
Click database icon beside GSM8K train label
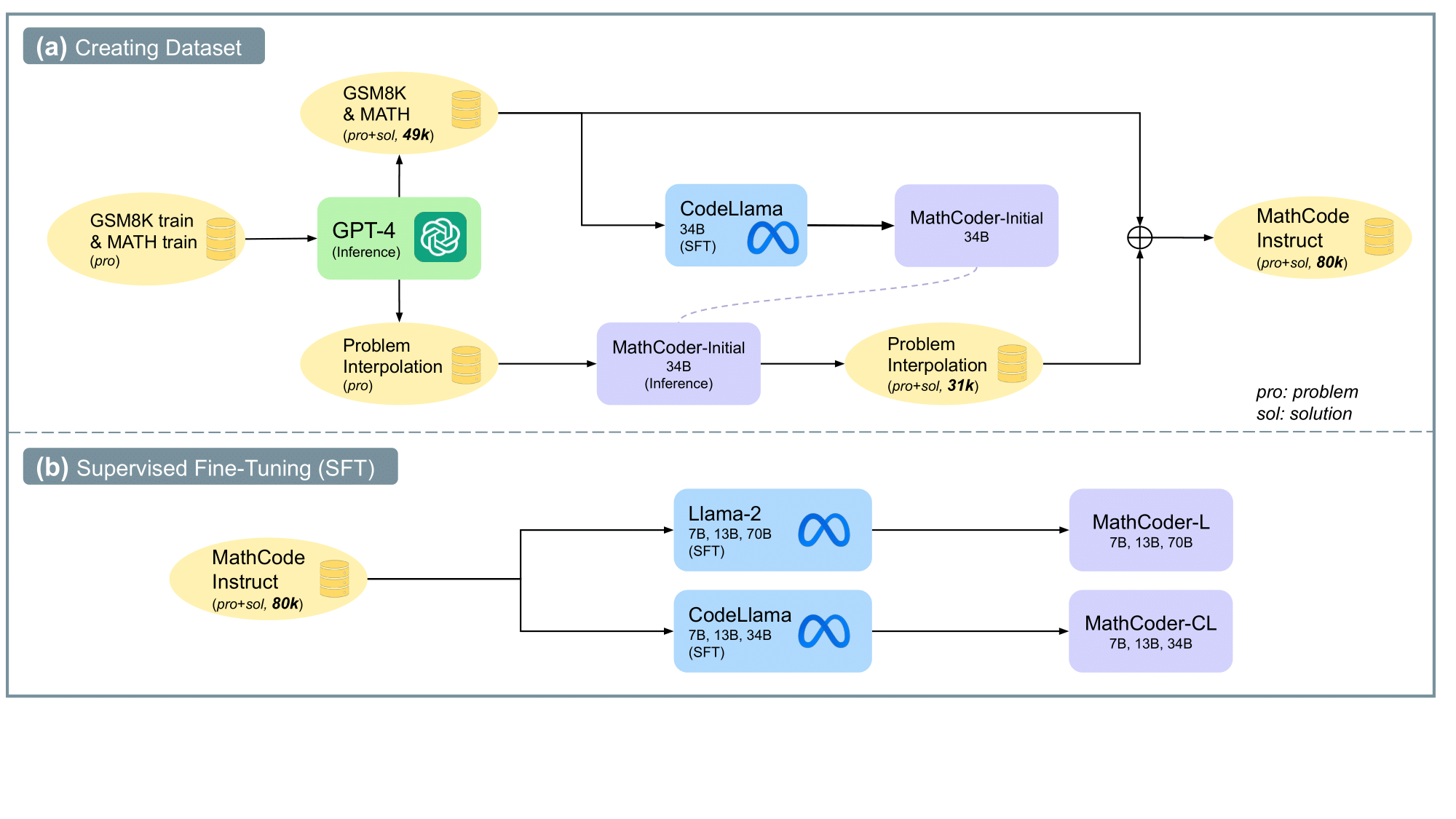(x=221, y=239)
